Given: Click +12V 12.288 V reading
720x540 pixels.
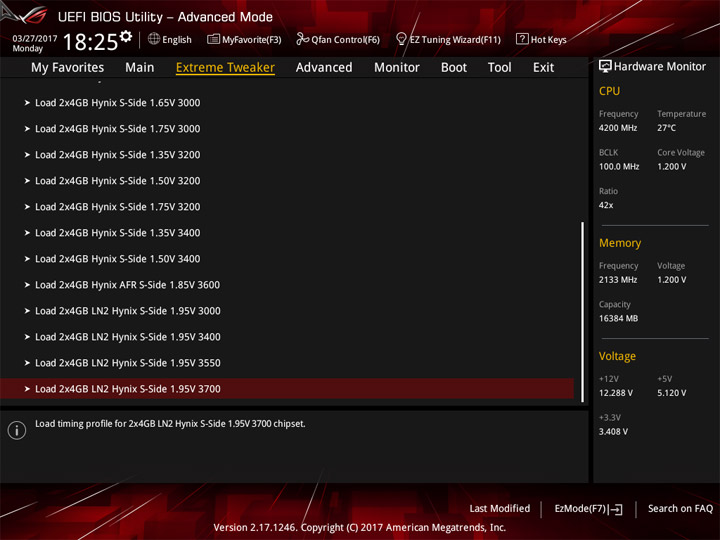Looking at the screenshot, I should point(616,393).
